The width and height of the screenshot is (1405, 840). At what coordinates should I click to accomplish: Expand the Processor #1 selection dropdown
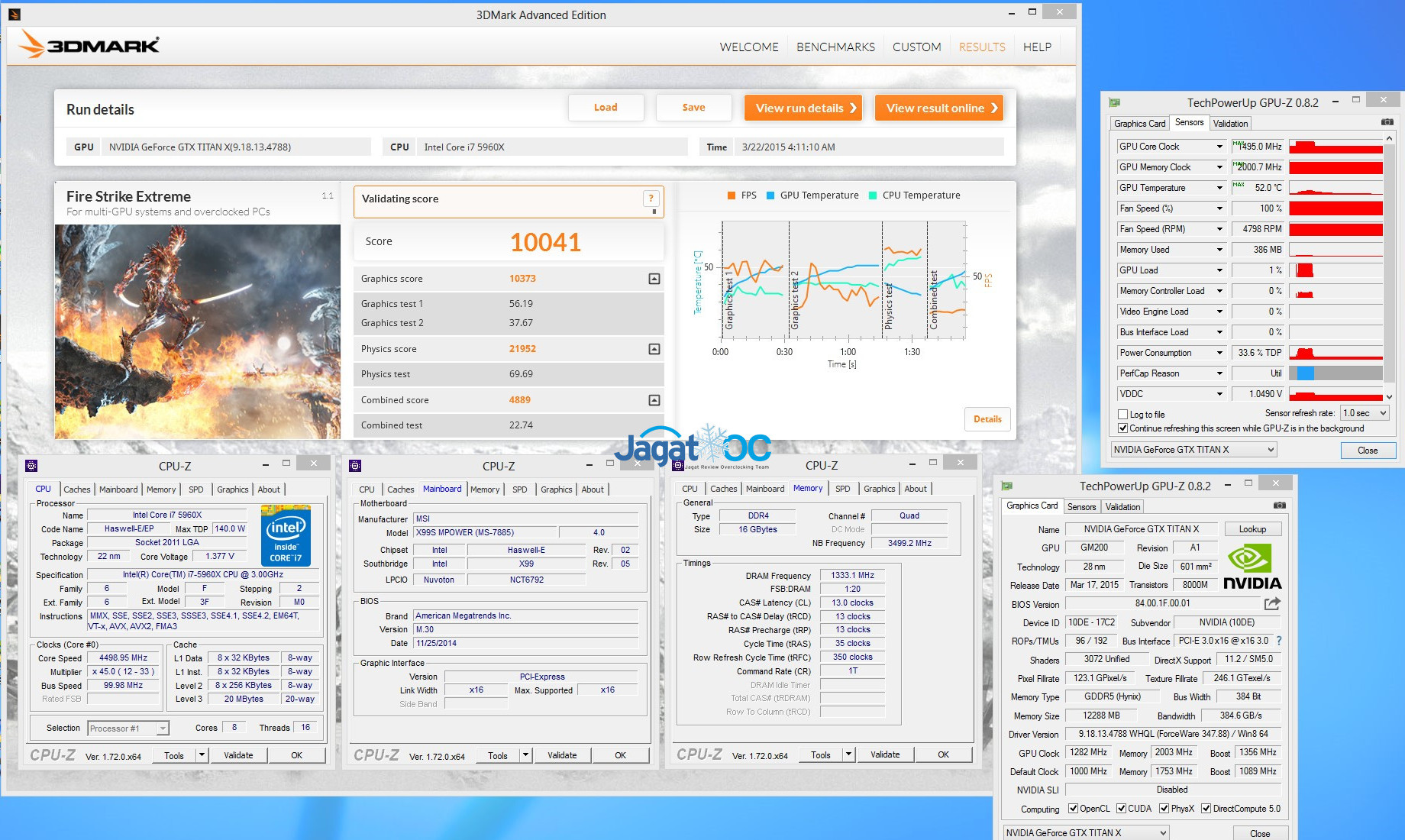(x=162, y=729)
